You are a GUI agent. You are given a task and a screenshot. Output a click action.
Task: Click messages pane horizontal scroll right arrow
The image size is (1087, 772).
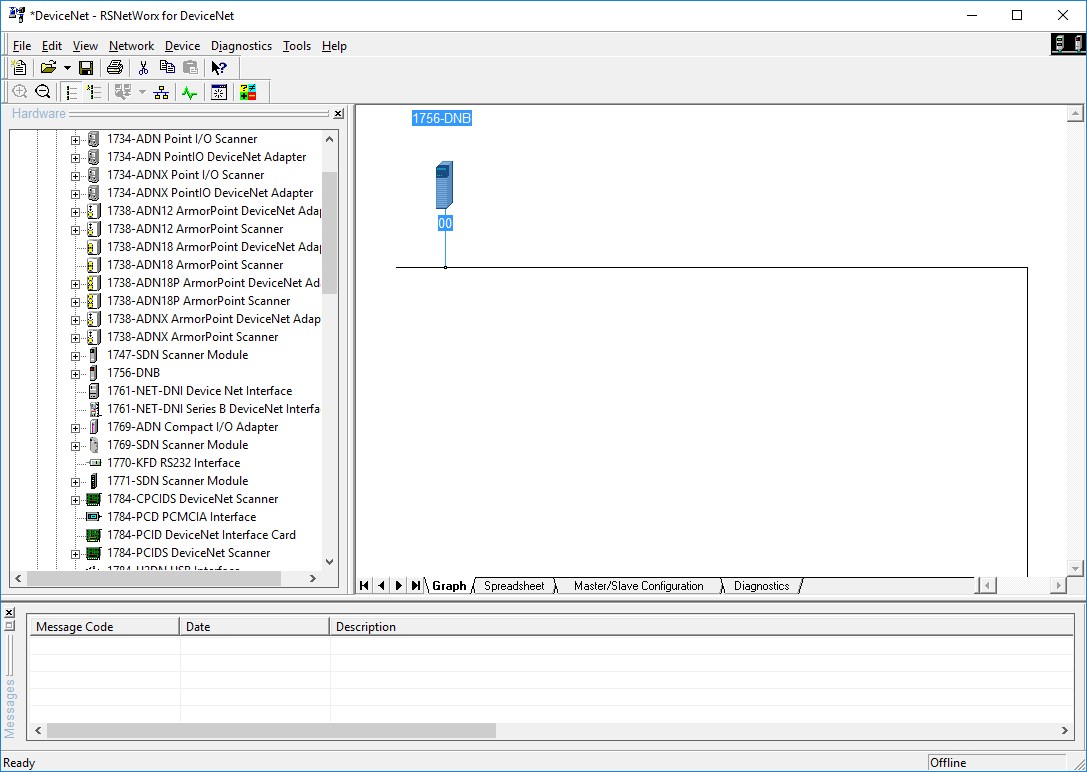click(x=1066, y=730)
